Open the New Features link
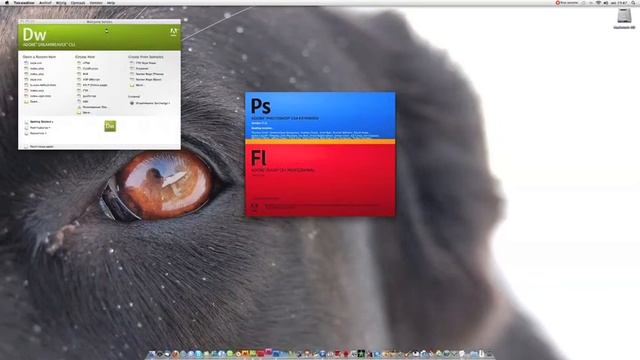This screenshot has width=640, height=360. (x=40, y=127)
